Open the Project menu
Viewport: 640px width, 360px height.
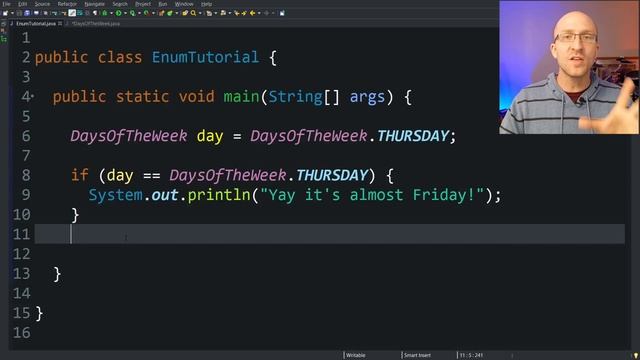(x=143, y=4)
